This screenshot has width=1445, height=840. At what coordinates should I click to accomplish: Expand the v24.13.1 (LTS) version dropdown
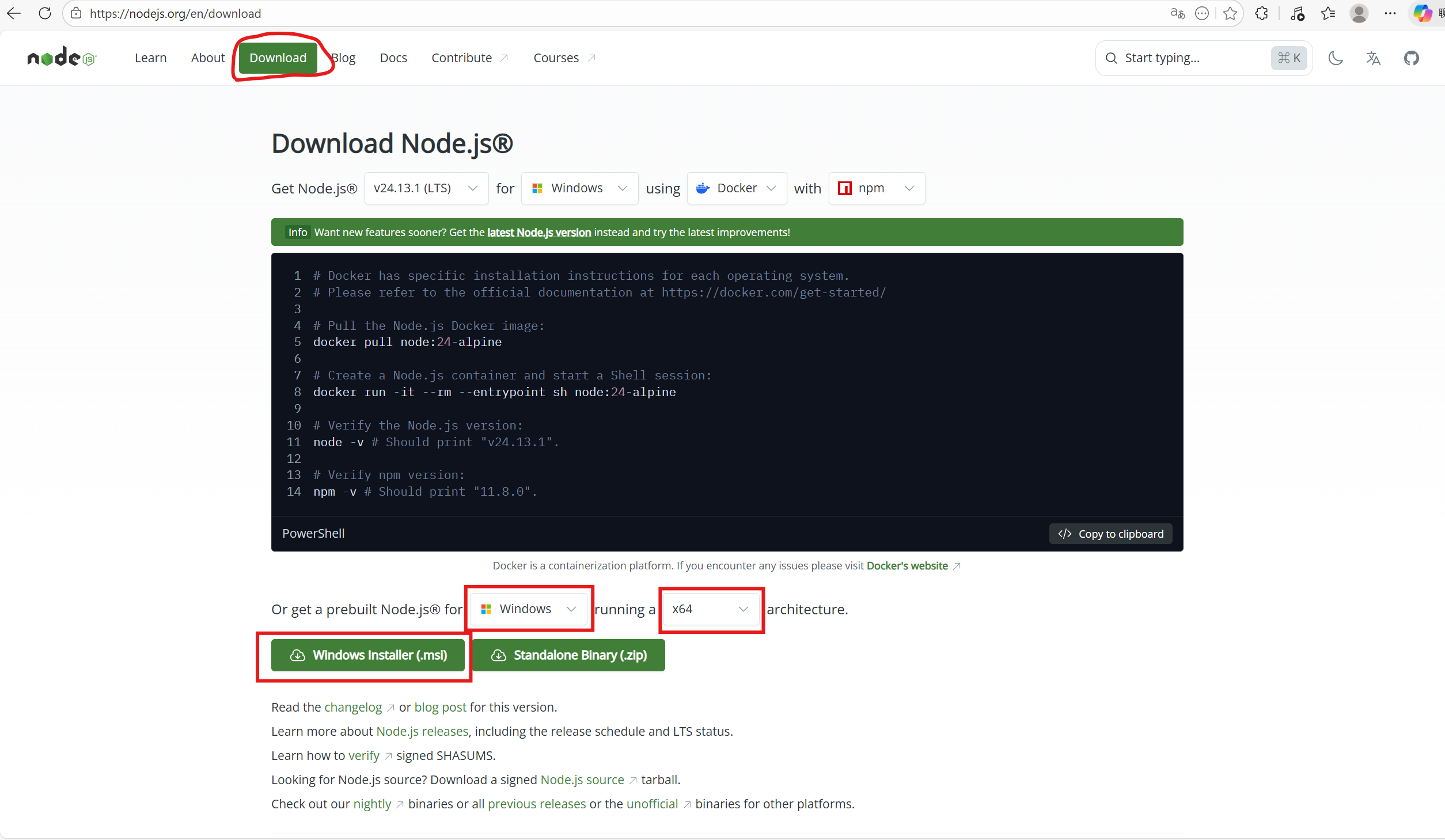tap(426, 188)
